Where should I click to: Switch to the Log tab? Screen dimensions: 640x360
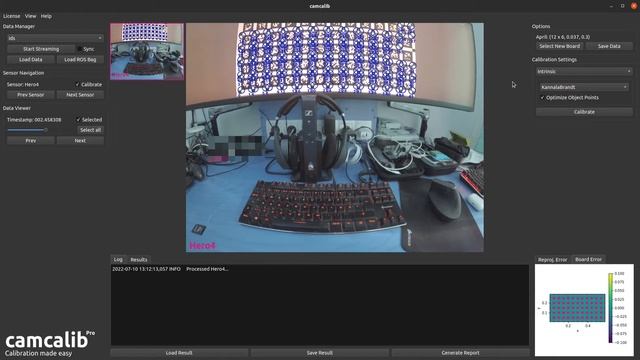click(x=118, y=260)
